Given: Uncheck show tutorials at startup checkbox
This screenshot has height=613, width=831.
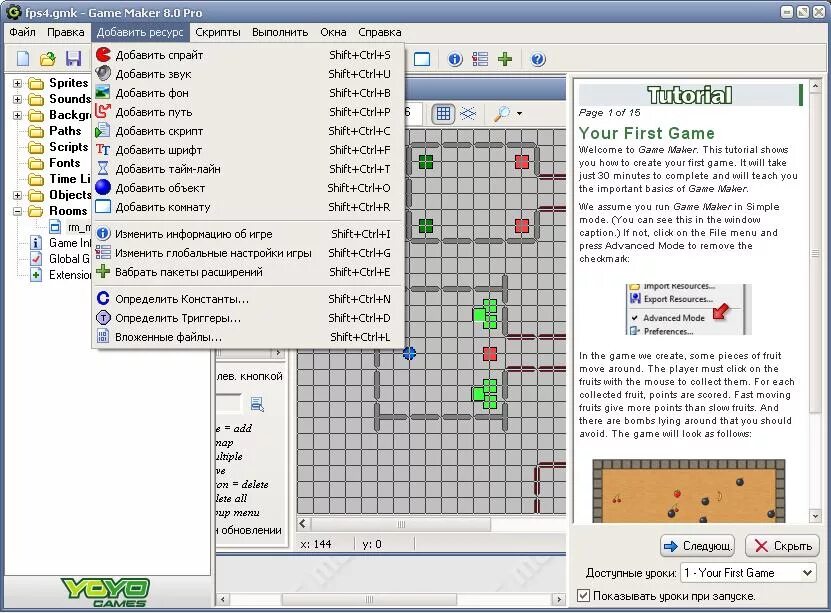Looking at the screenshot, I should [584, 596].
